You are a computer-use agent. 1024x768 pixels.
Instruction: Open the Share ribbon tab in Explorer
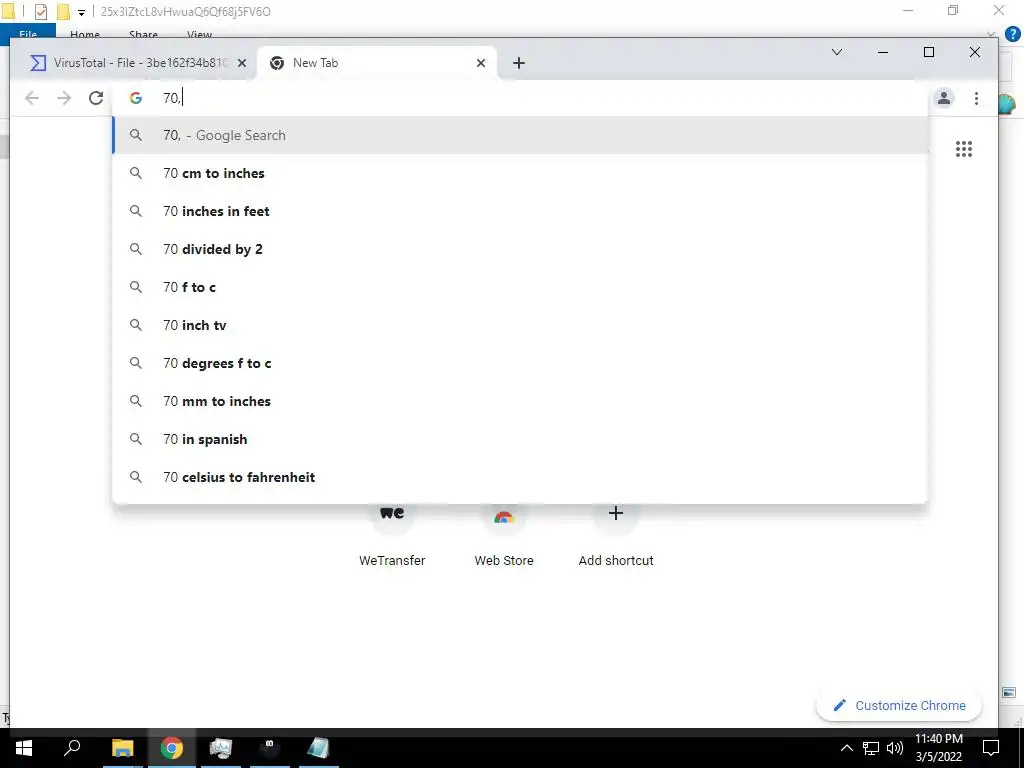[x=143, y=33]
